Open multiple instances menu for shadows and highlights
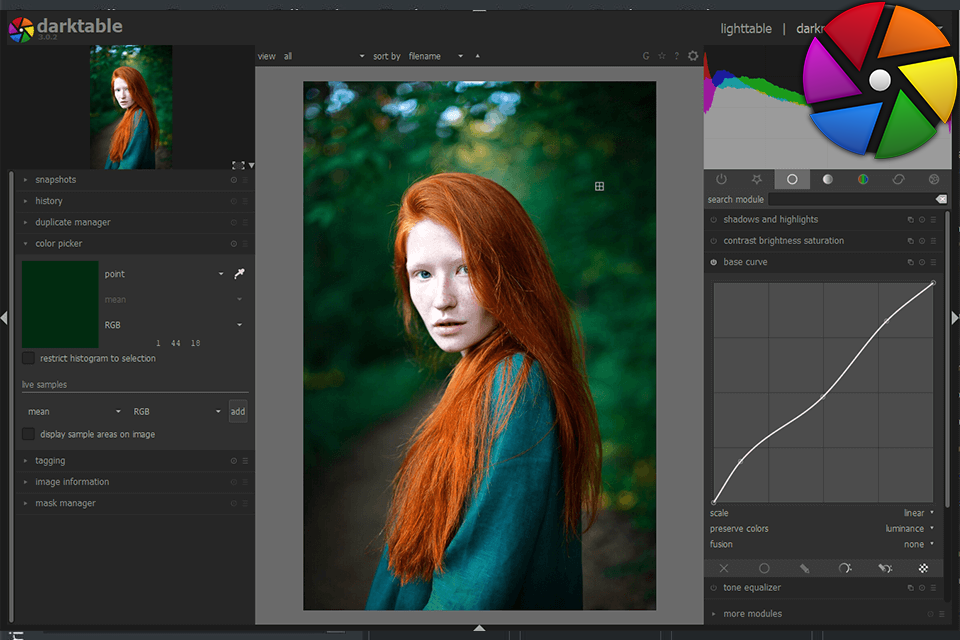This screenshot has width=960, height=640. click(x=910, y=219)
